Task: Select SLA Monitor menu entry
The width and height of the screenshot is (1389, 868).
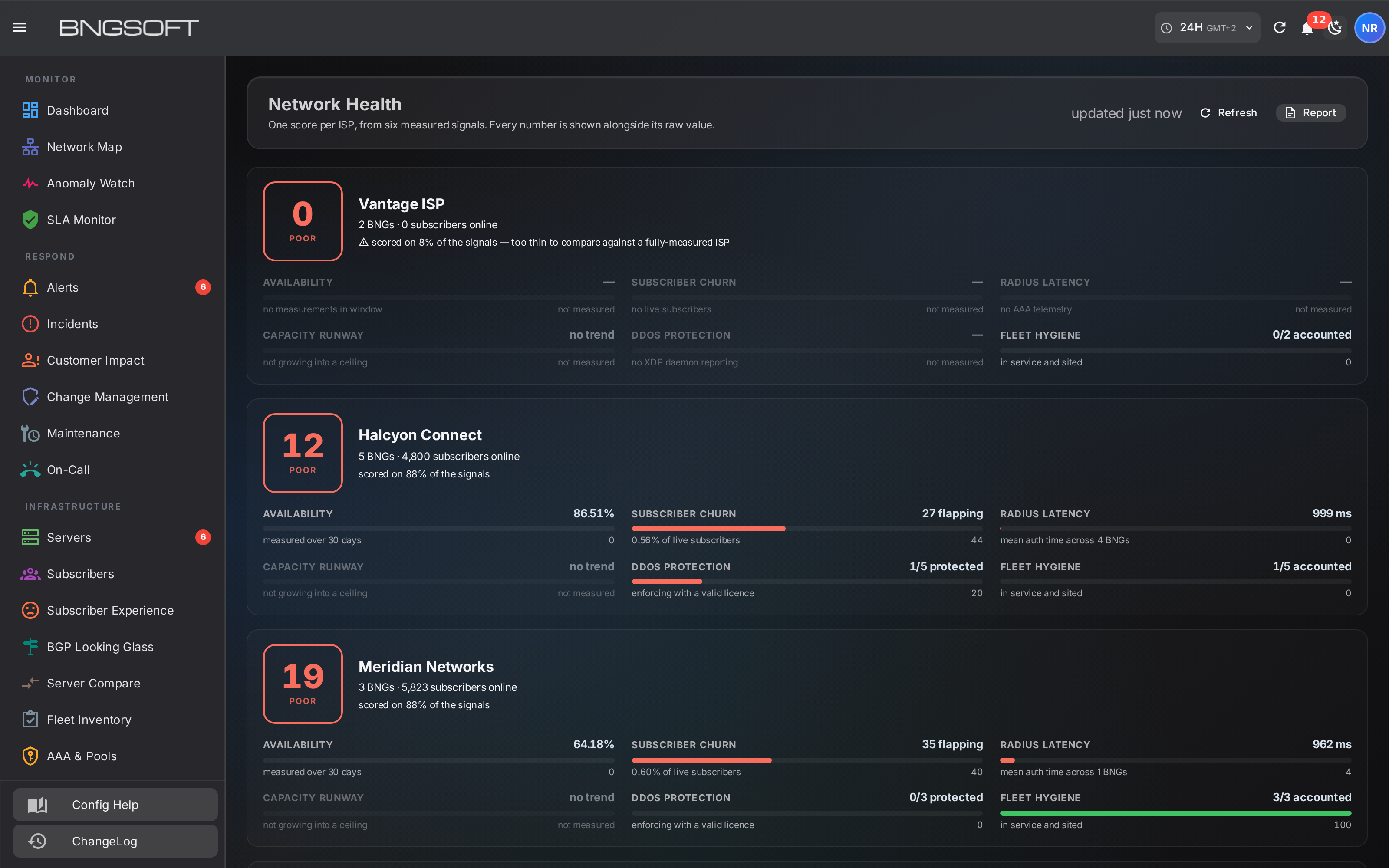Action: click(x=112, y=220)
